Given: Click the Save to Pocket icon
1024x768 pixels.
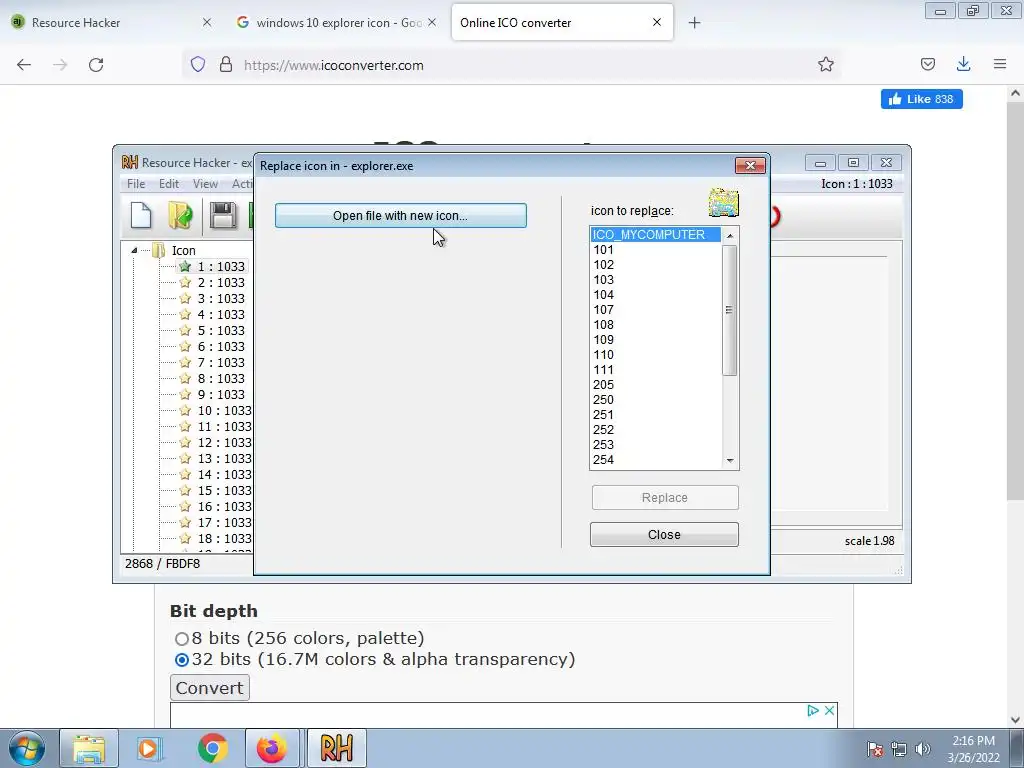Looking at the screenshot, I should pyautogui.click(x=927, y=65).
